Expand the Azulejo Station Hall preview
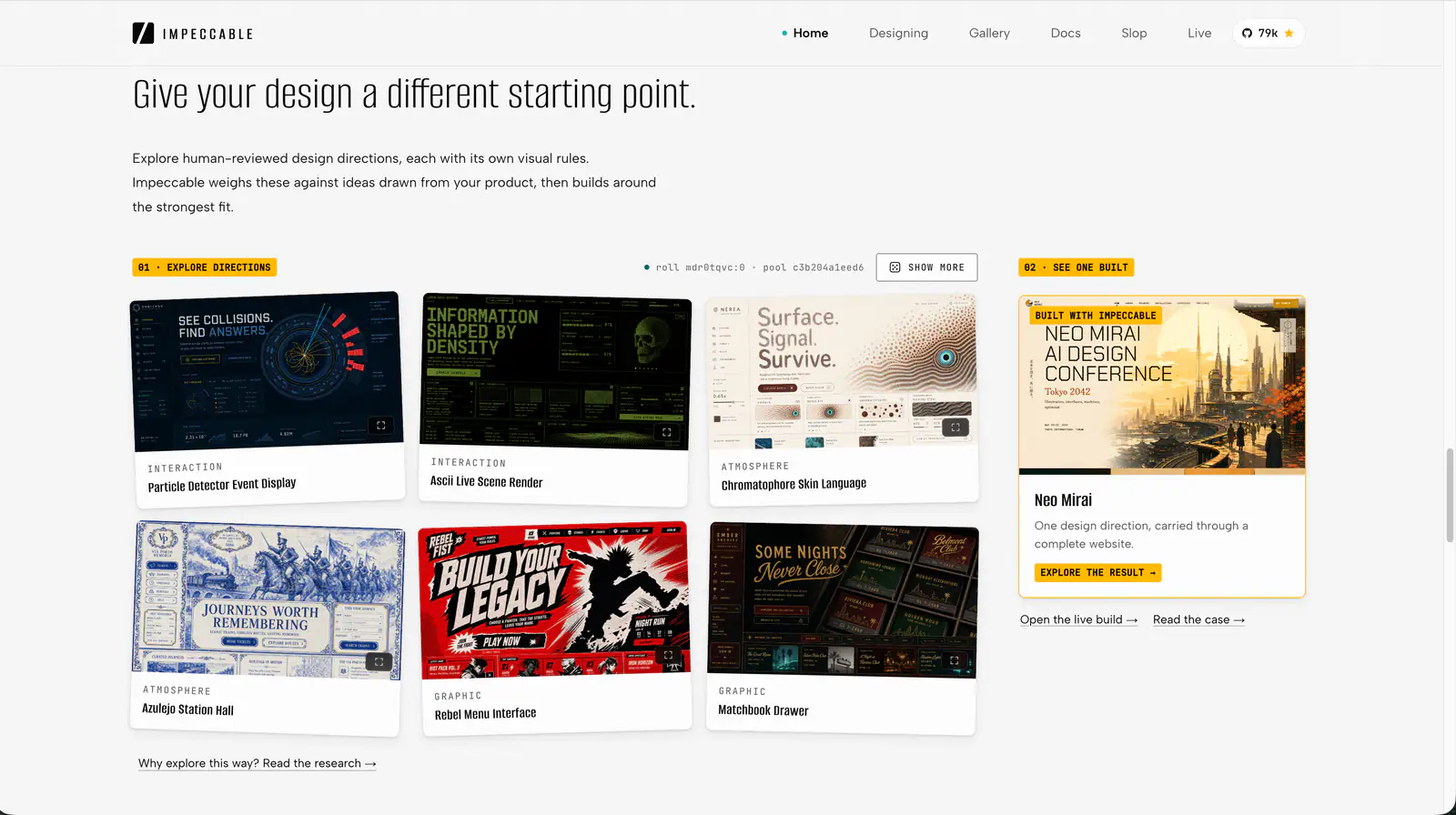 coord(379,661)
